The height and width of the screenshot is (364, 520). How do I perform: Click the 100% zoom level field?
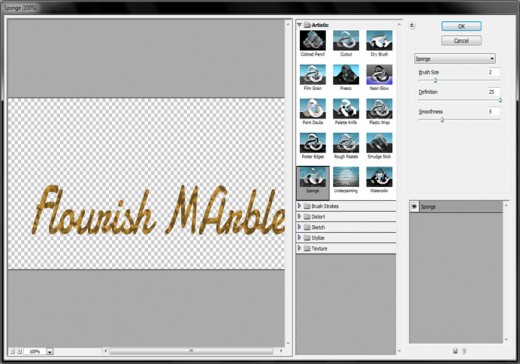pos(35,351)
